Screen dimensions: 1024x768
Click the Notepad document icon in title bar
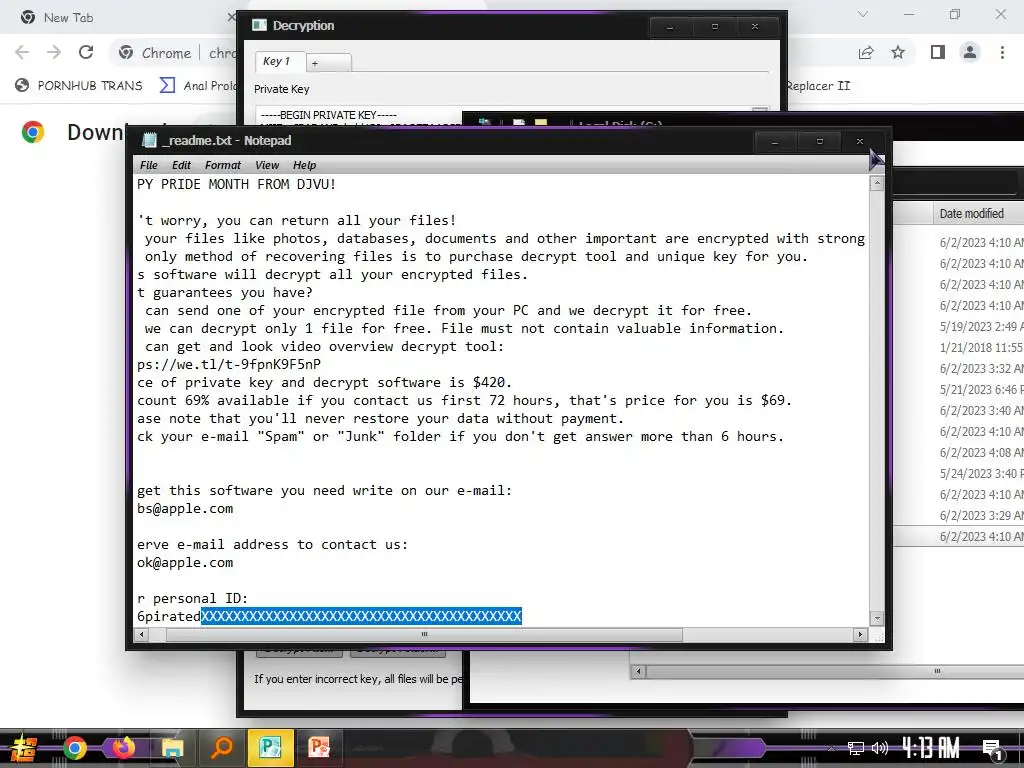click(x=150, y=140)
